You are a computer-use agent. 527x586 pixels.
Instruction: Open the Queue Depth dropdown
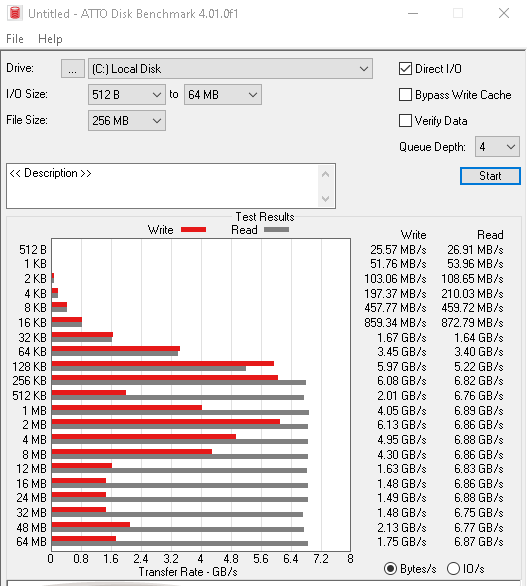pos(497,146)
